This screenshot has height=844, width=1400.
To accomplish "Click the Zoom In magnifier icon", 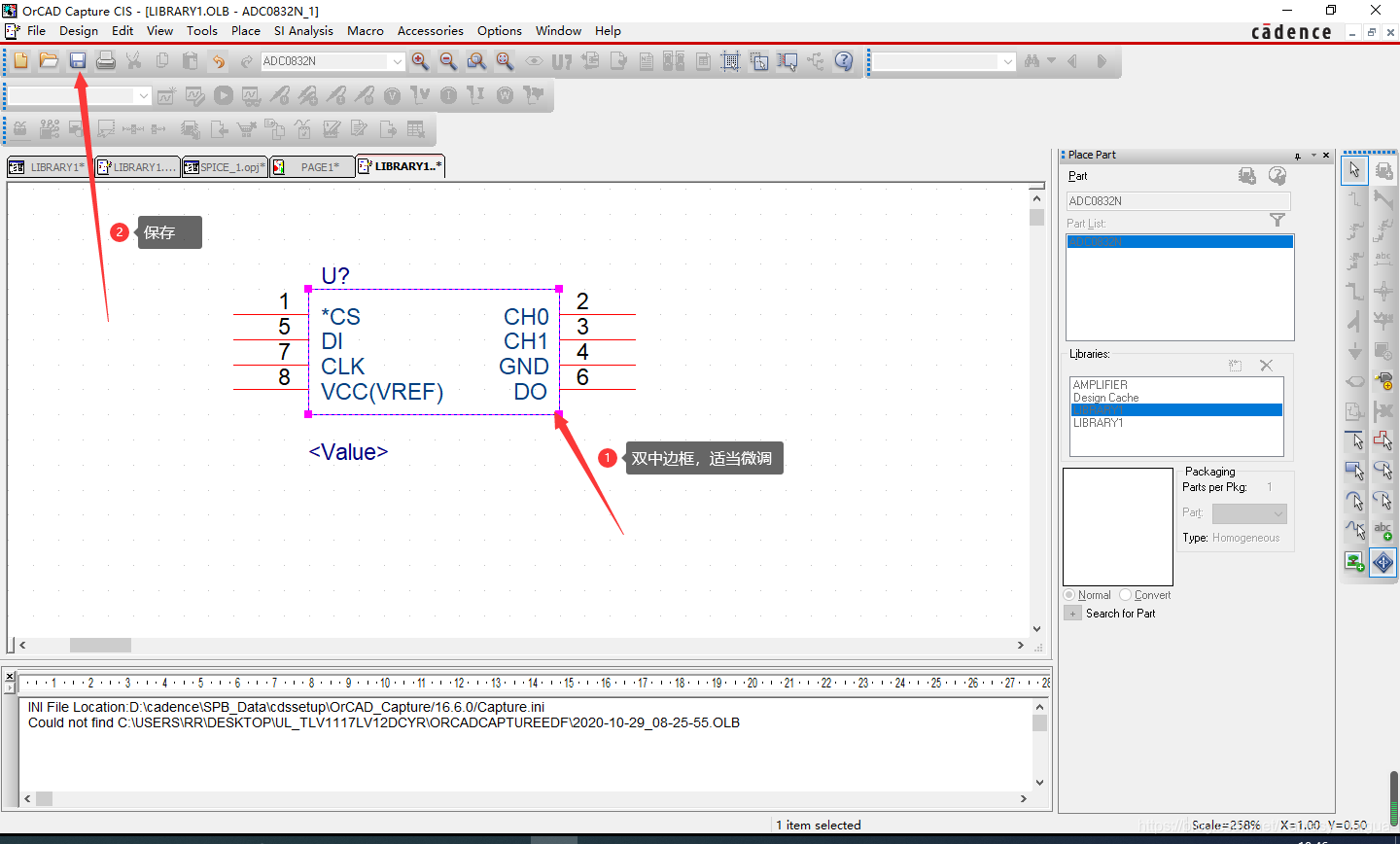I will pos(420,61).
